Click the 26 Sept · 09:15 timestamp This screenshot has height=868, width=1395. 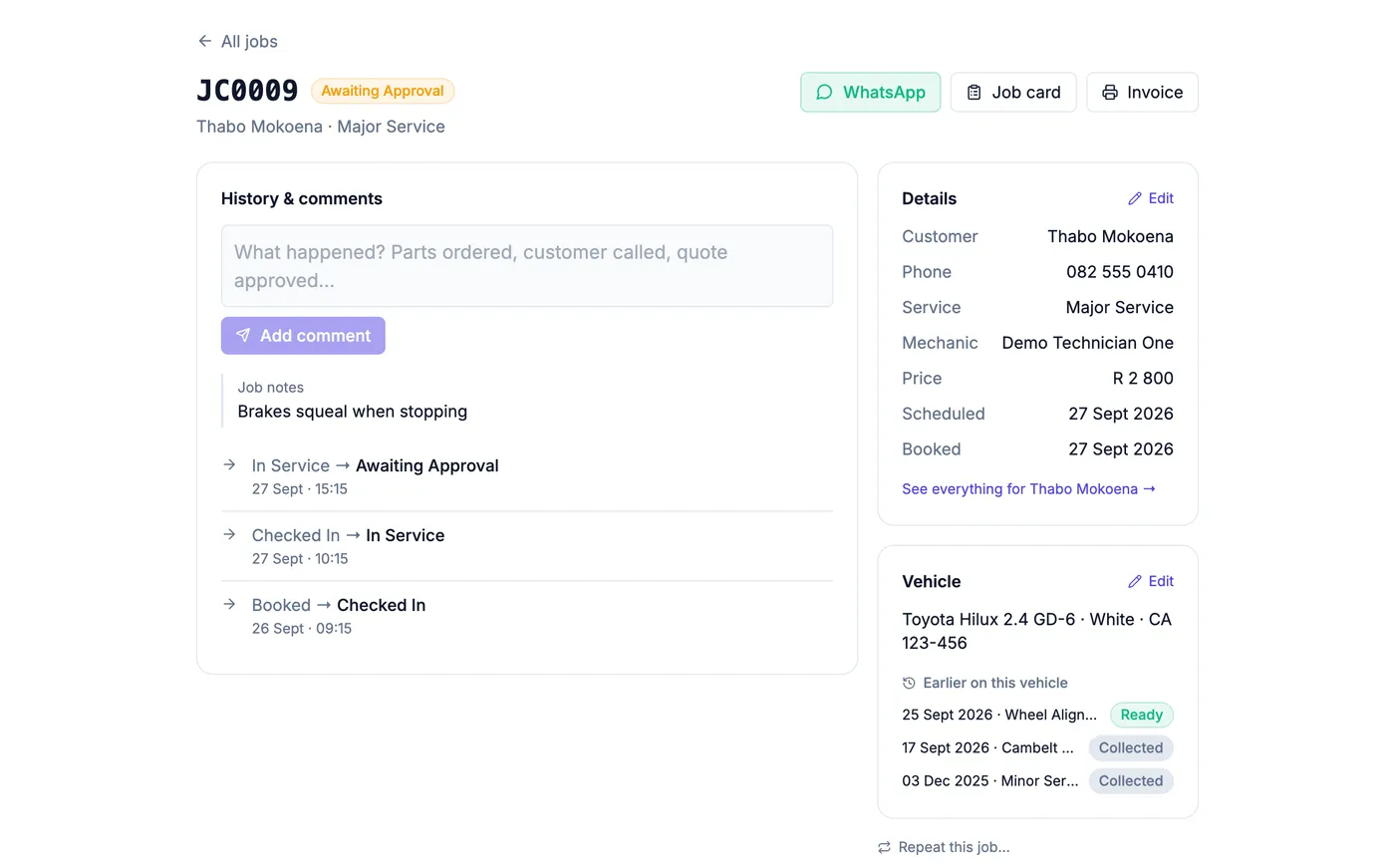302,629
